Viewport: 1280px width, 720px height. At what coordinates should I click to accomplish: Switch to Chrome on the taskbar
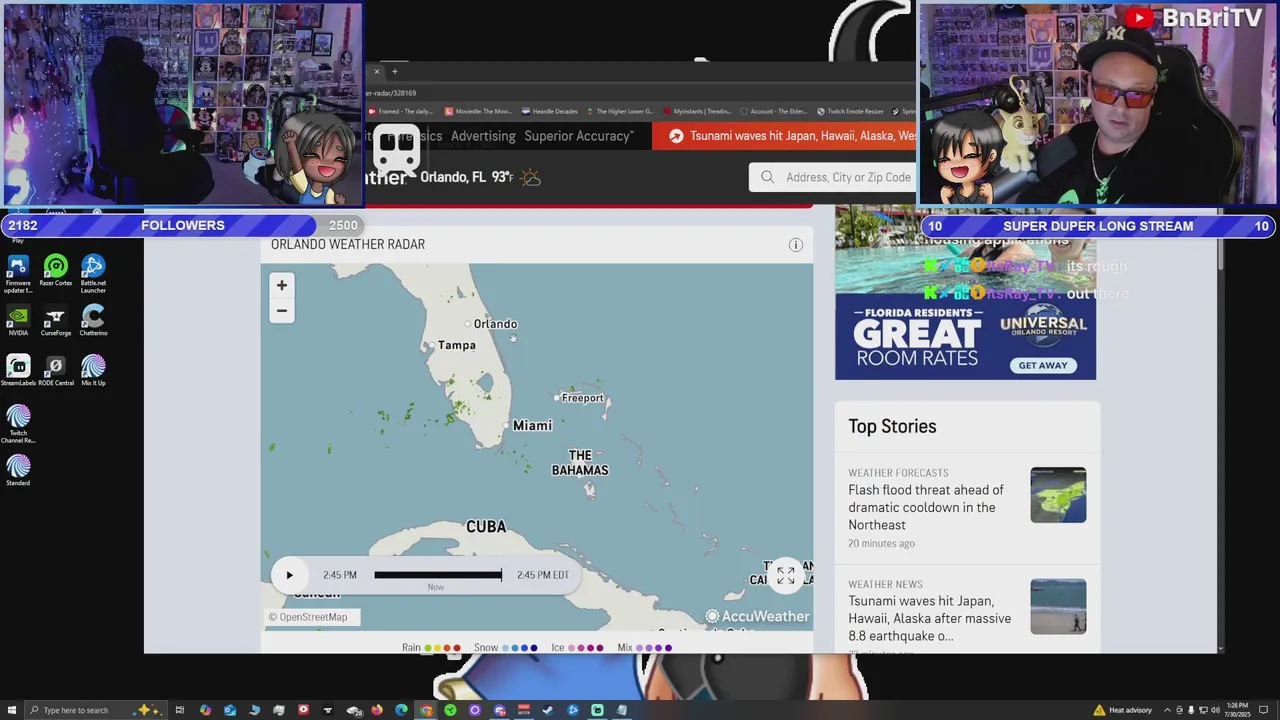pos(426,710)
